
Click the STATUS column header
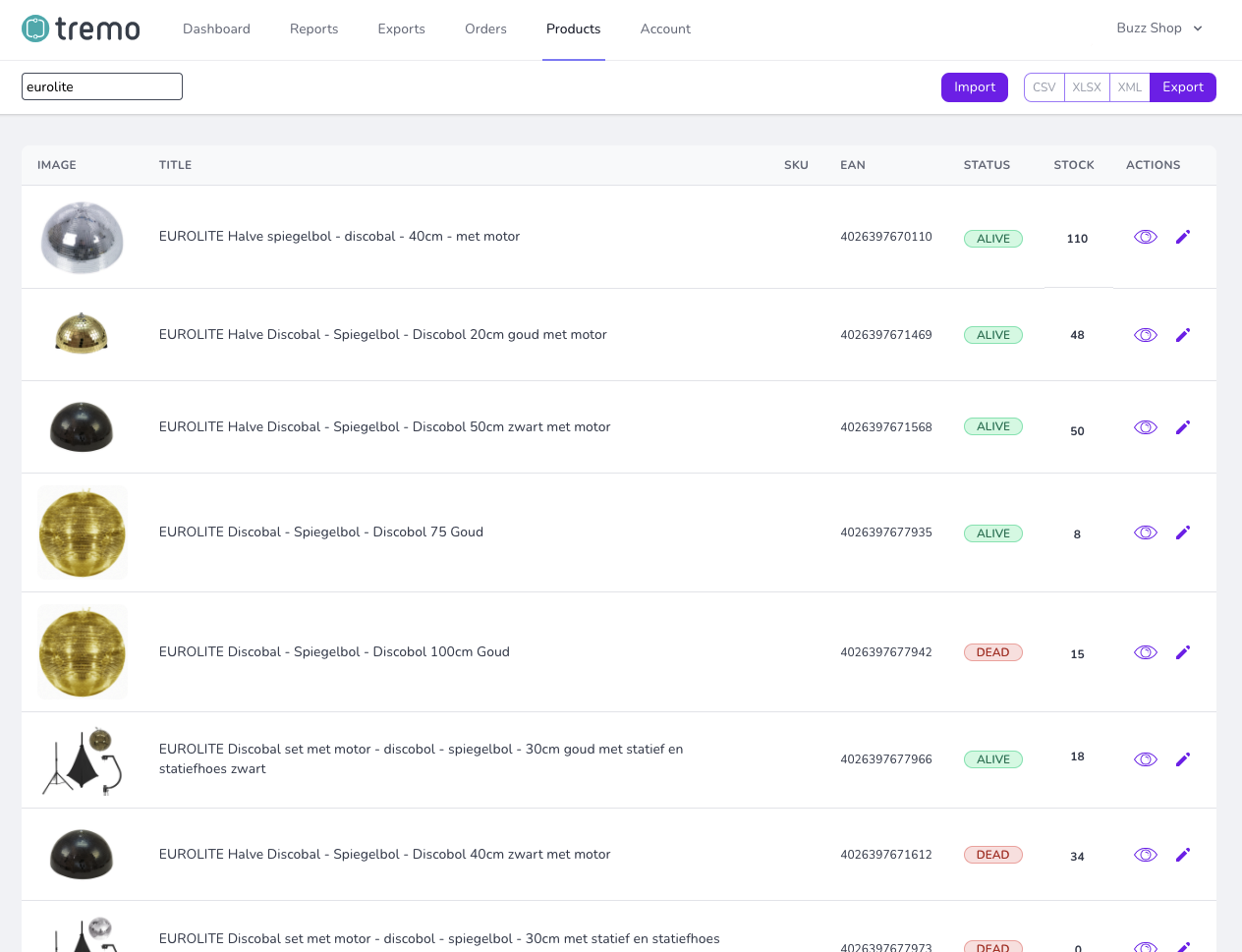[987, 165]
